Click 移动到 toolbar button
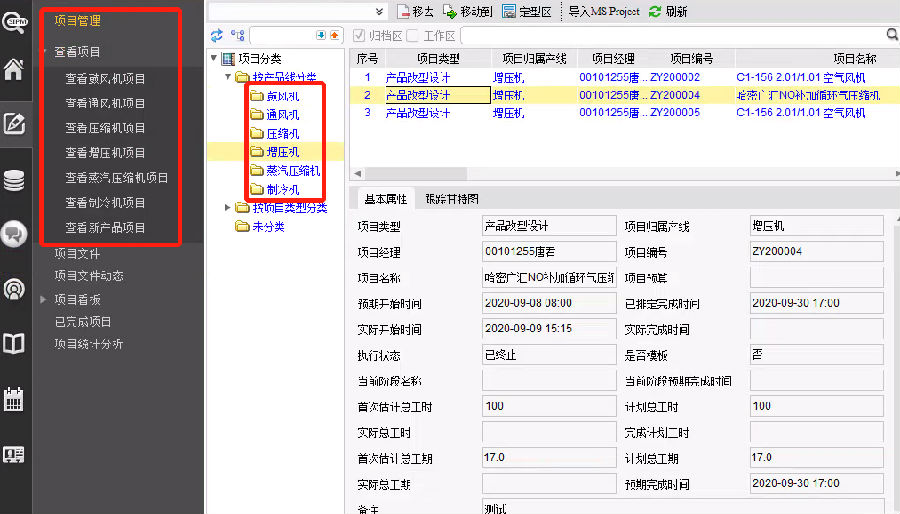 (468, 11)
